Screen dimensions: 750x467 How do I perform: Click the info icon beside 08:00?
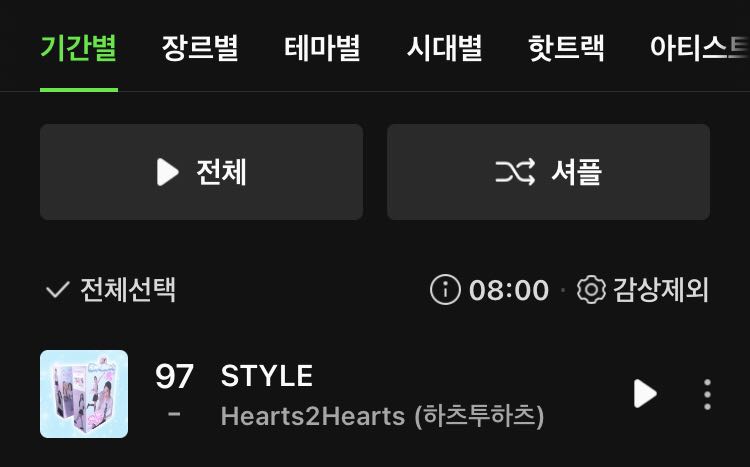coord(445,289)
